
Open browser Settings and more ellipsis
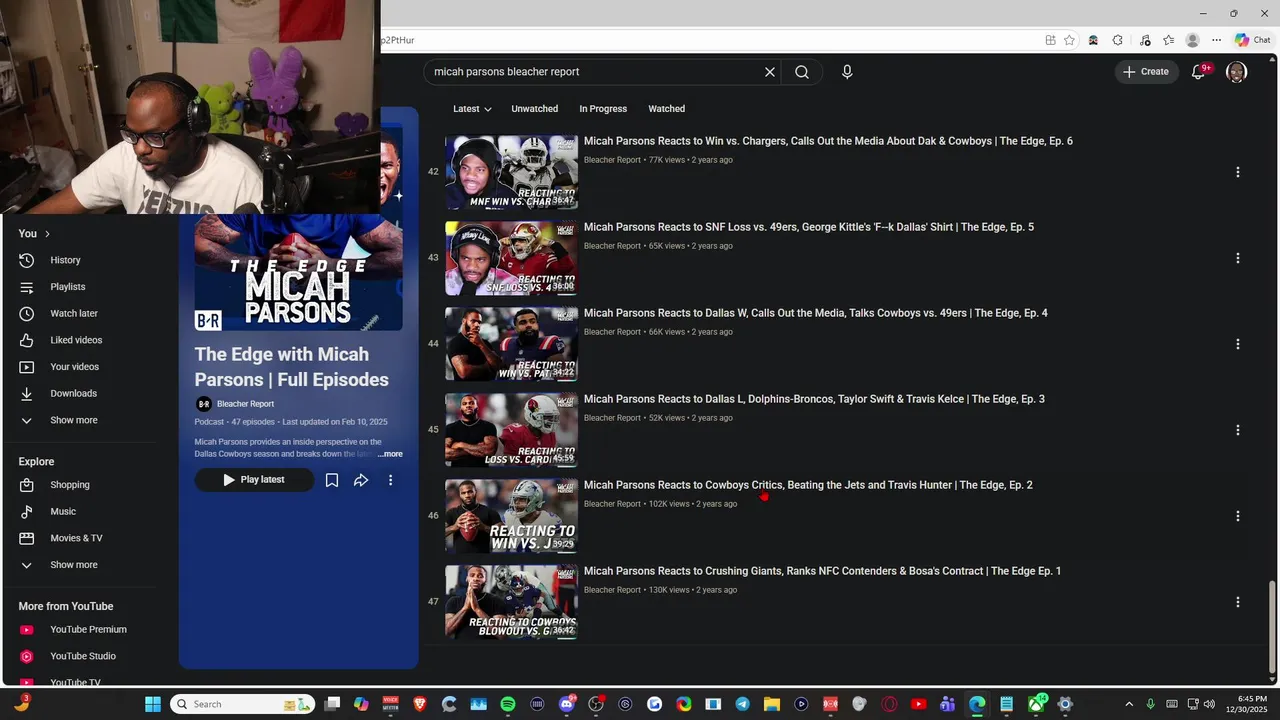point(1216,40)
